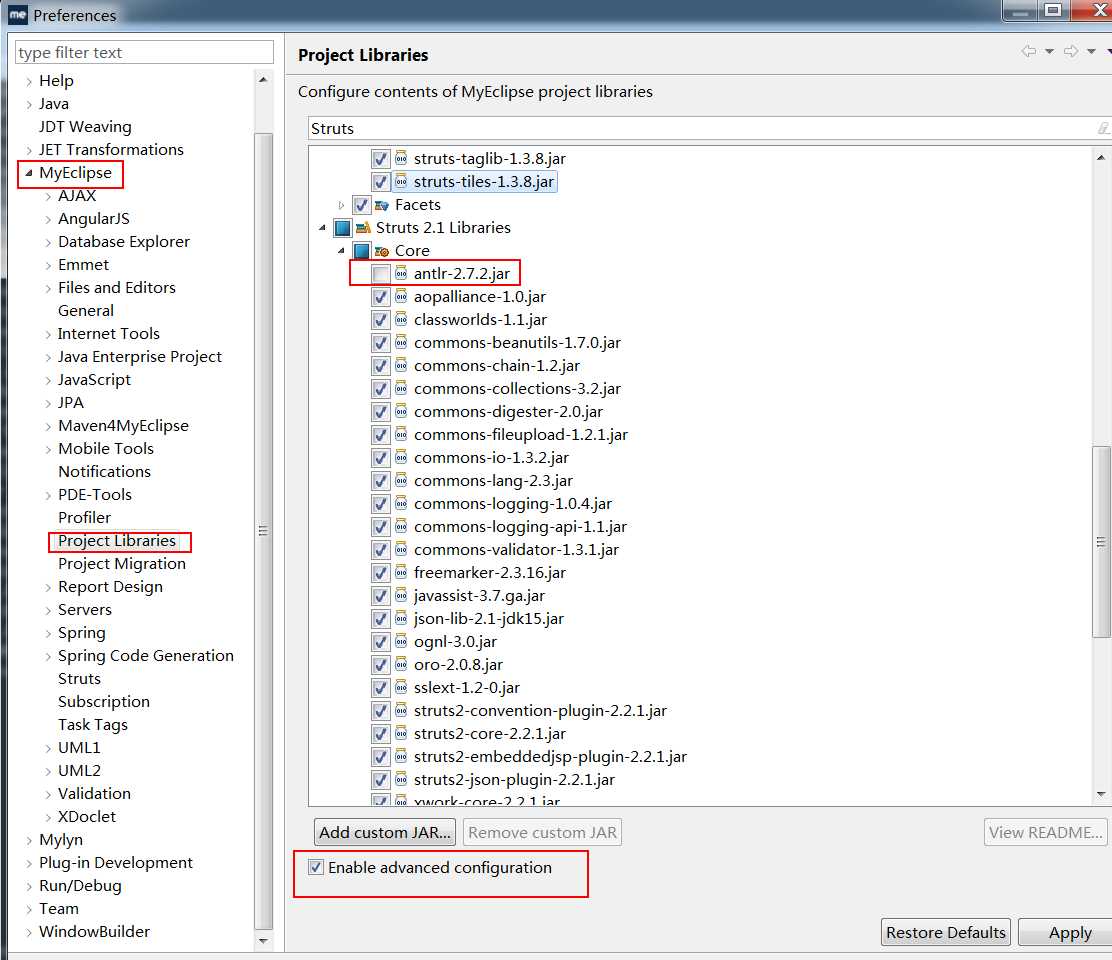Click the MyEclipse 'me' window icon
This screenshot has height=960, width=1112.
[x=18, y=14]
